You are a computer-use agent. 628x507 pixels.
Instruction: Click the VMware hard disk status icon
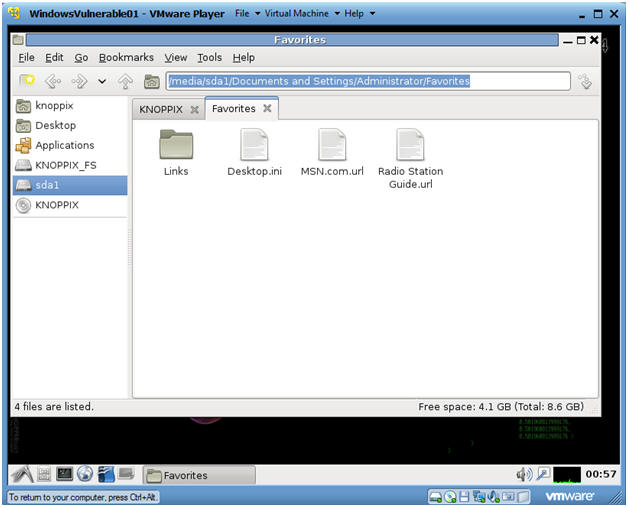click(x=435, y=497)
